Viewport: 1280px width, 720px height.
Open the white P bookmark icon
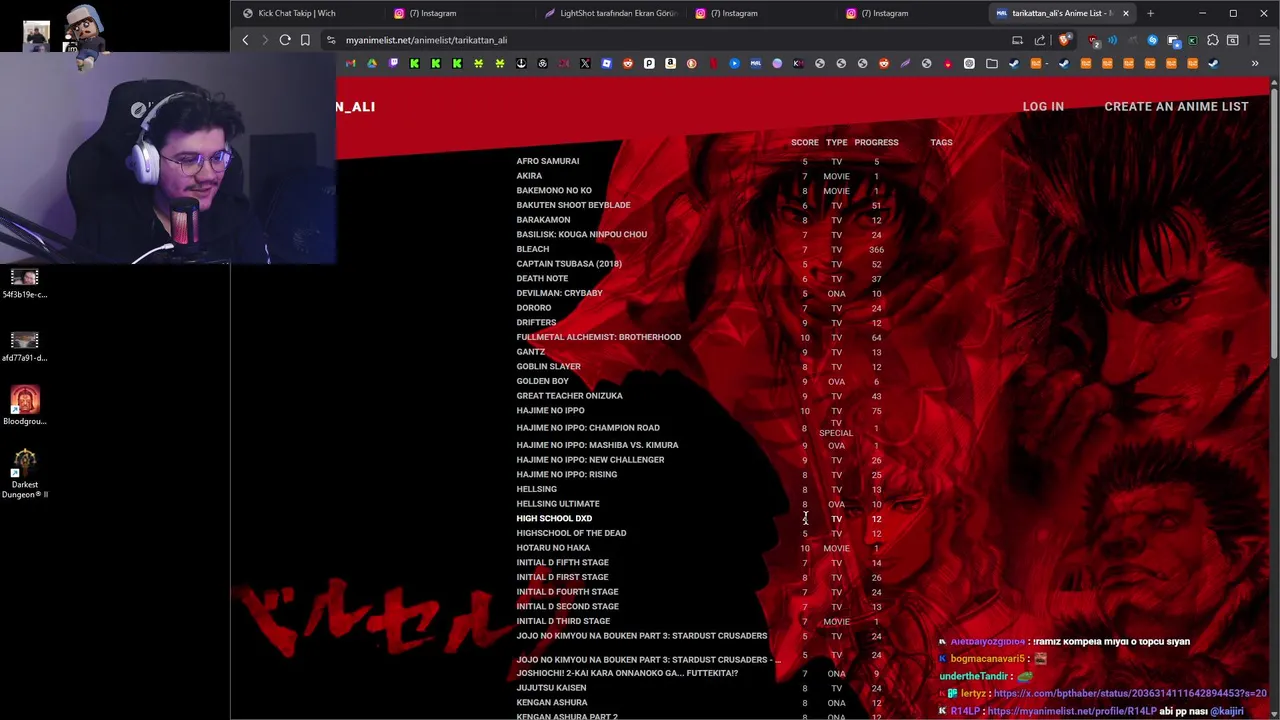point(649,63)
